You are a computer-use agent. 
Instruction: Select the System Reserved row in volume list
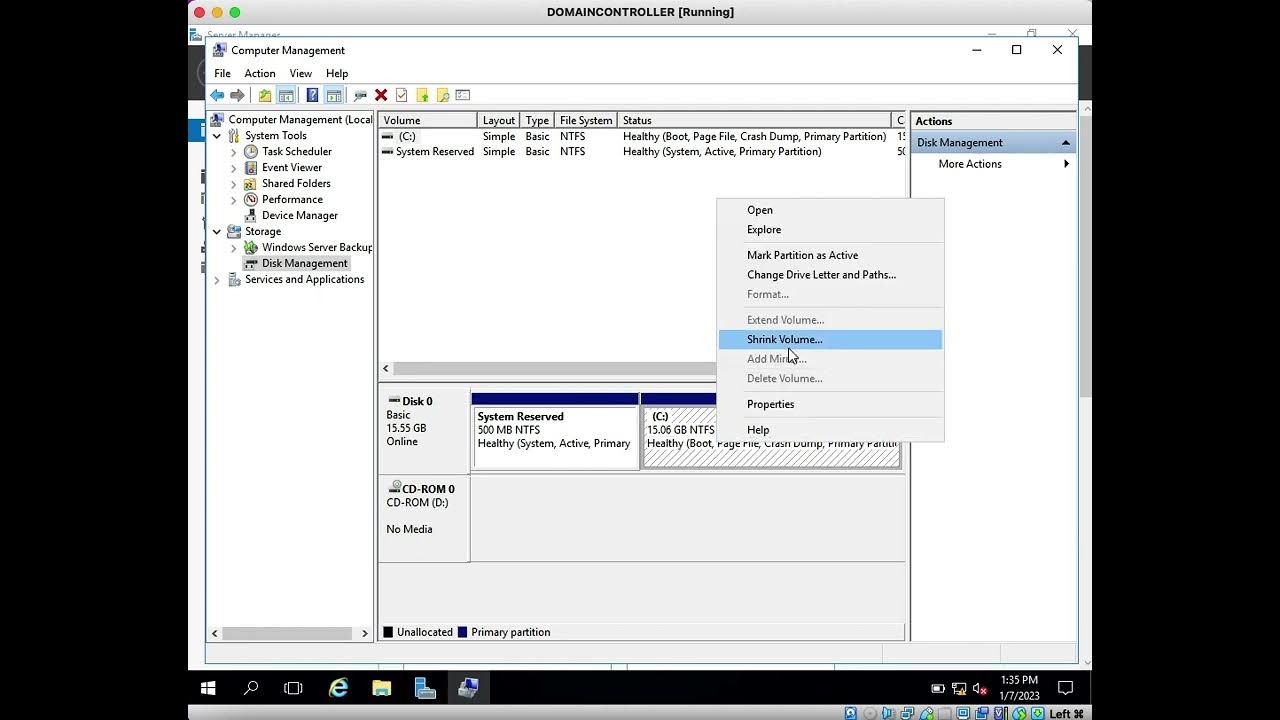point(640,152)
